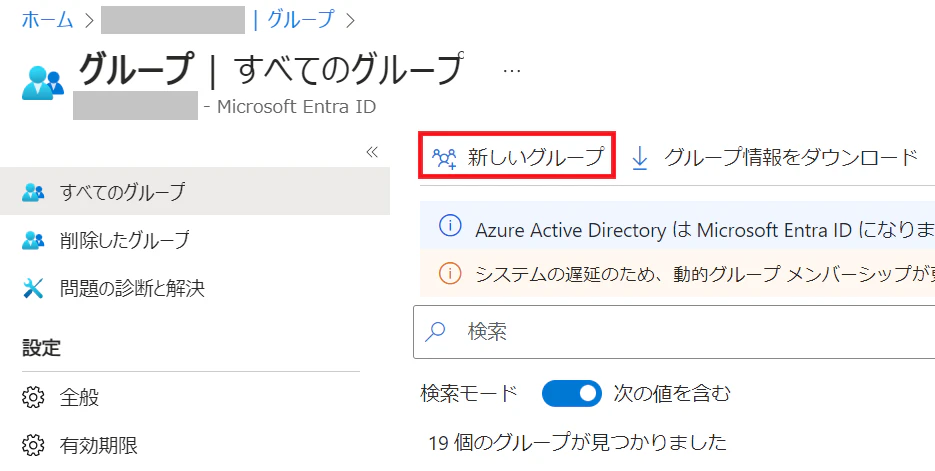Screen dimensions: 935x471
Task: Collapse the sidebar with the double chevron
Action: point(372,152)
